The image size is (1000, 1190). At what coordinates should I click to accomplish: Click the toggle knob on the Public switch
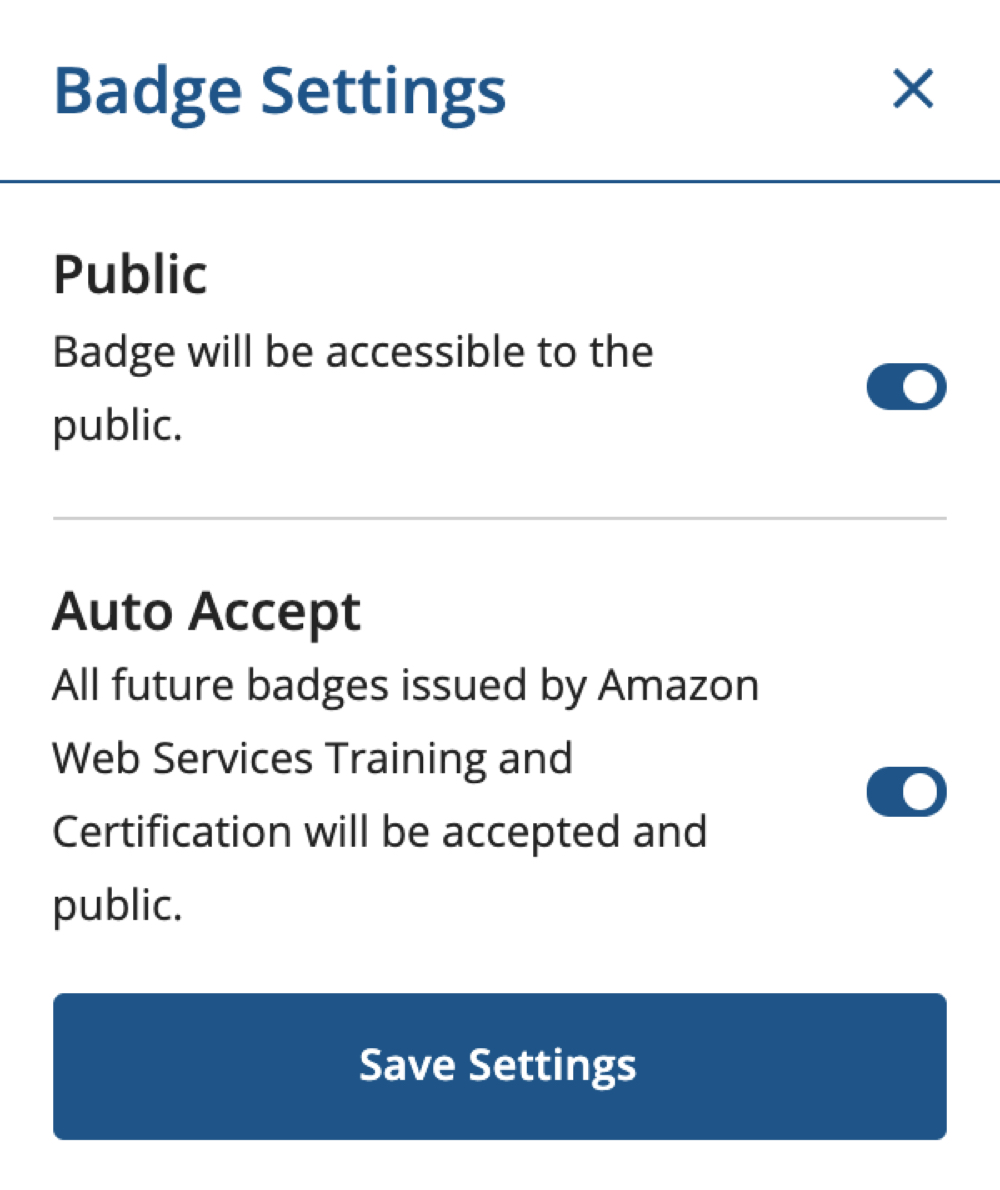920,387
